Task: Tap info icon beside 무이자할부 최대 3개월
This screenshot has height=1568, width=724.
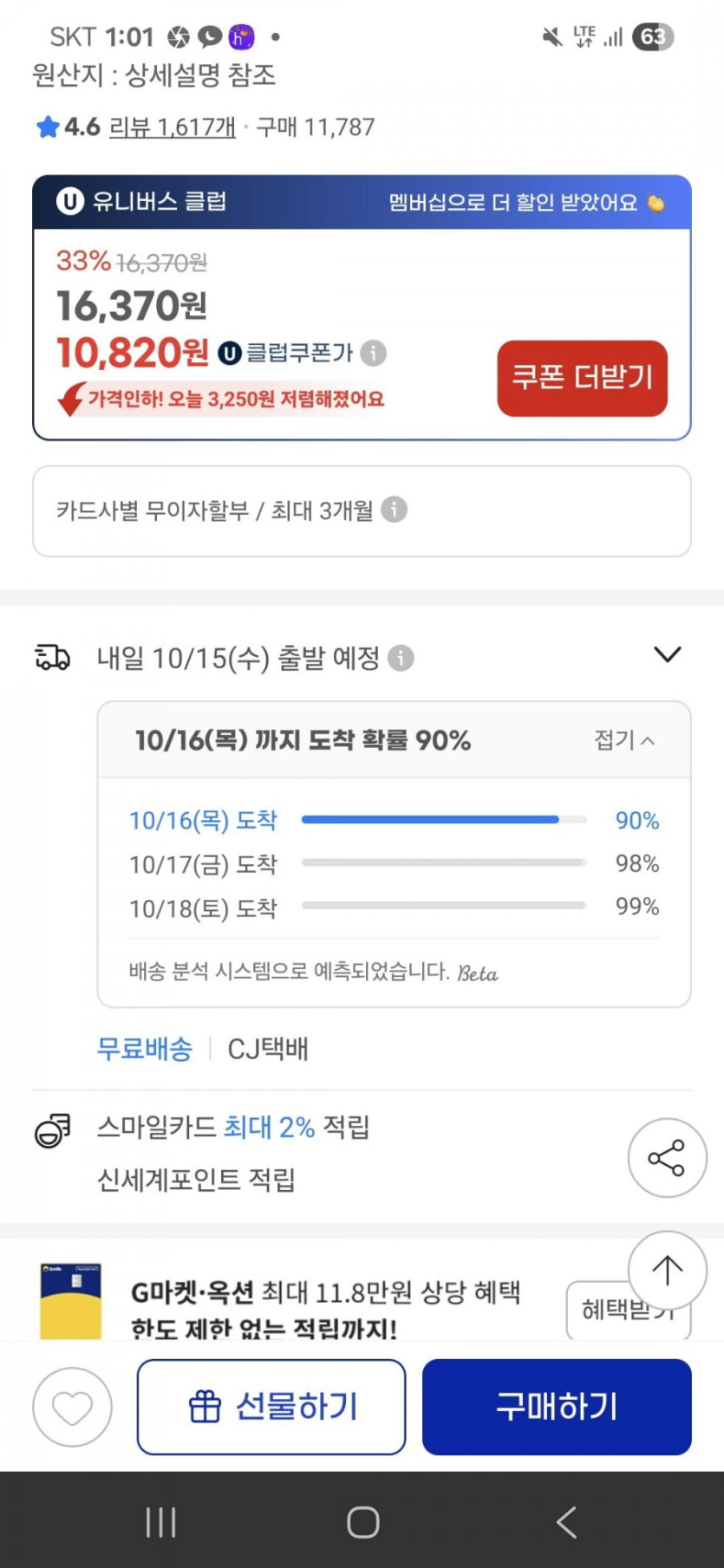Action: tap(395, 510)
